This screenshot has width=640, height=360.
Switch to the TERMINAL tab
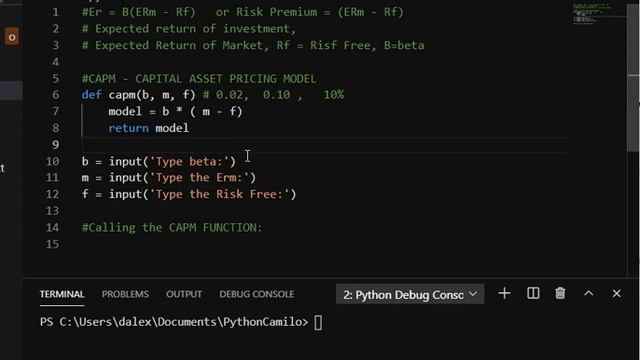62,294
